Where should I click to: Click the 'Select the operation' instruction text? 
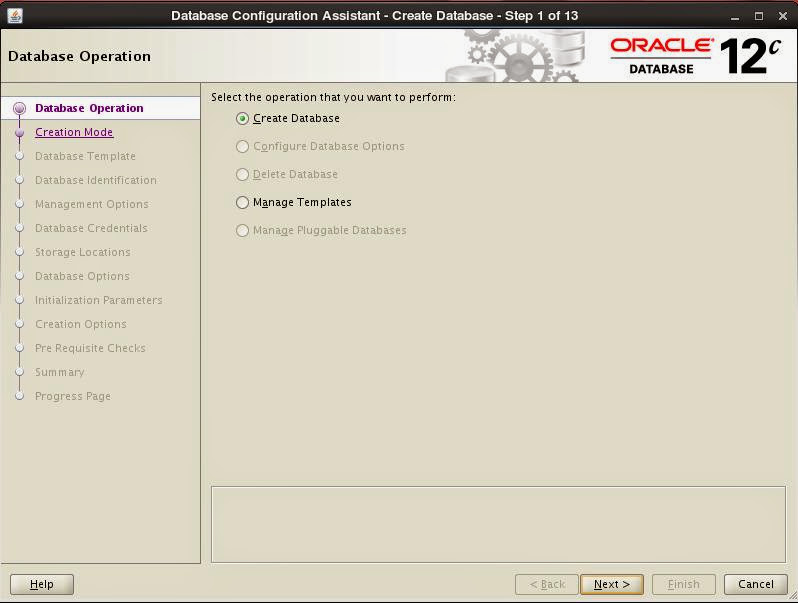(333, 97)
